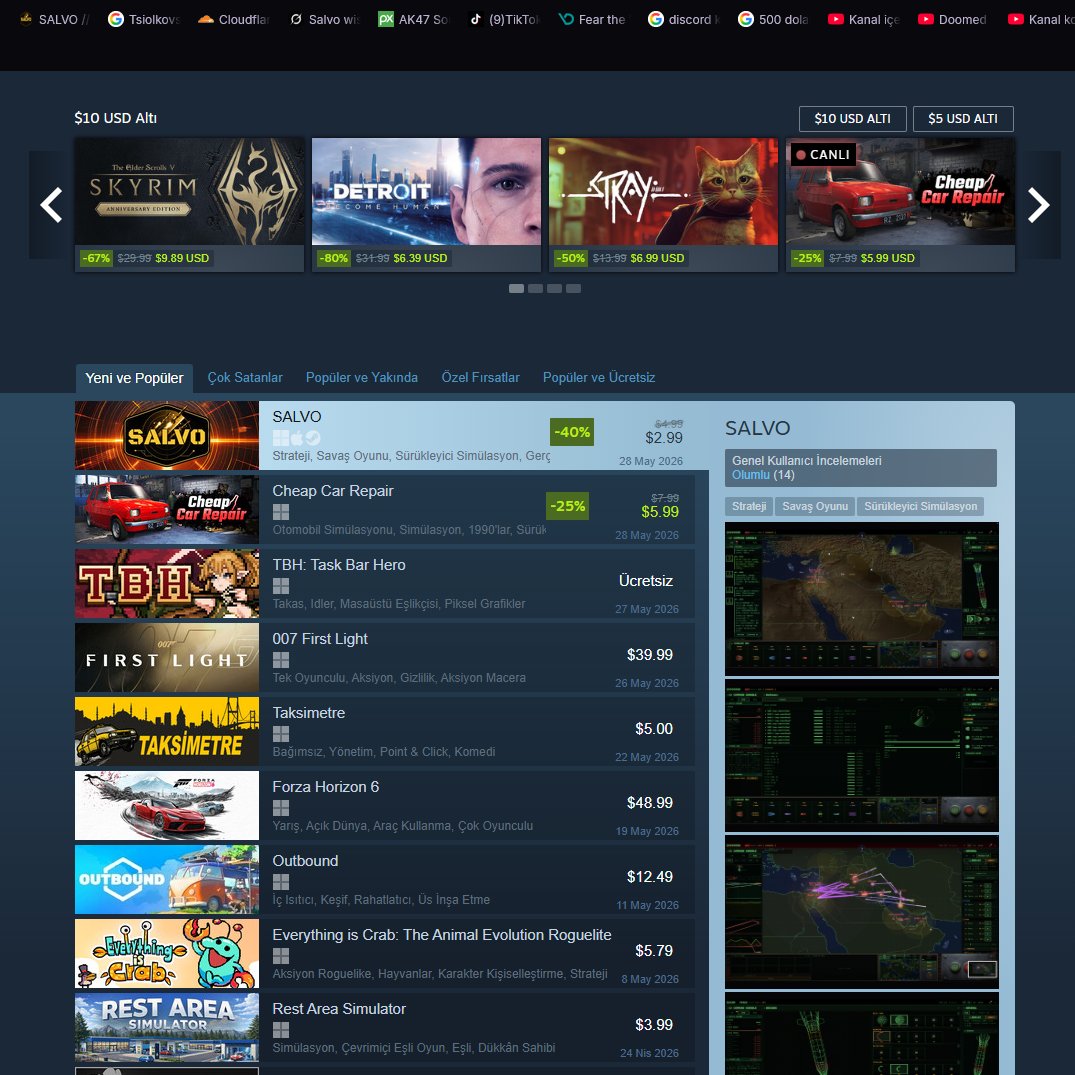This screenshot has width=1075, height=1075.
Task: Click the next carousel arrow
Action: 1038,204
